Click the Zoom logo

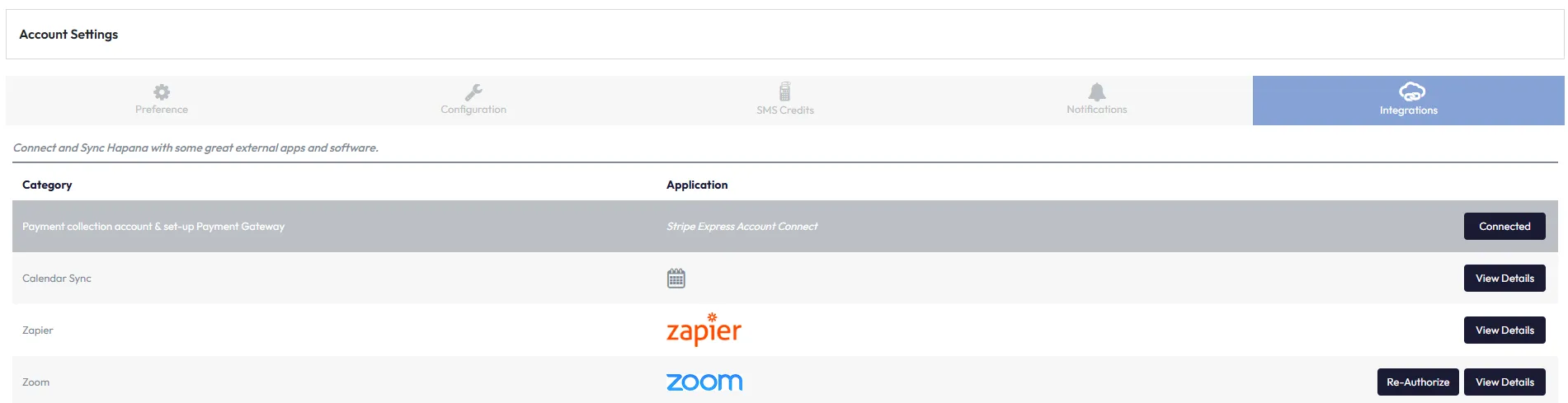pyautogui.click(x=704, y=382)
